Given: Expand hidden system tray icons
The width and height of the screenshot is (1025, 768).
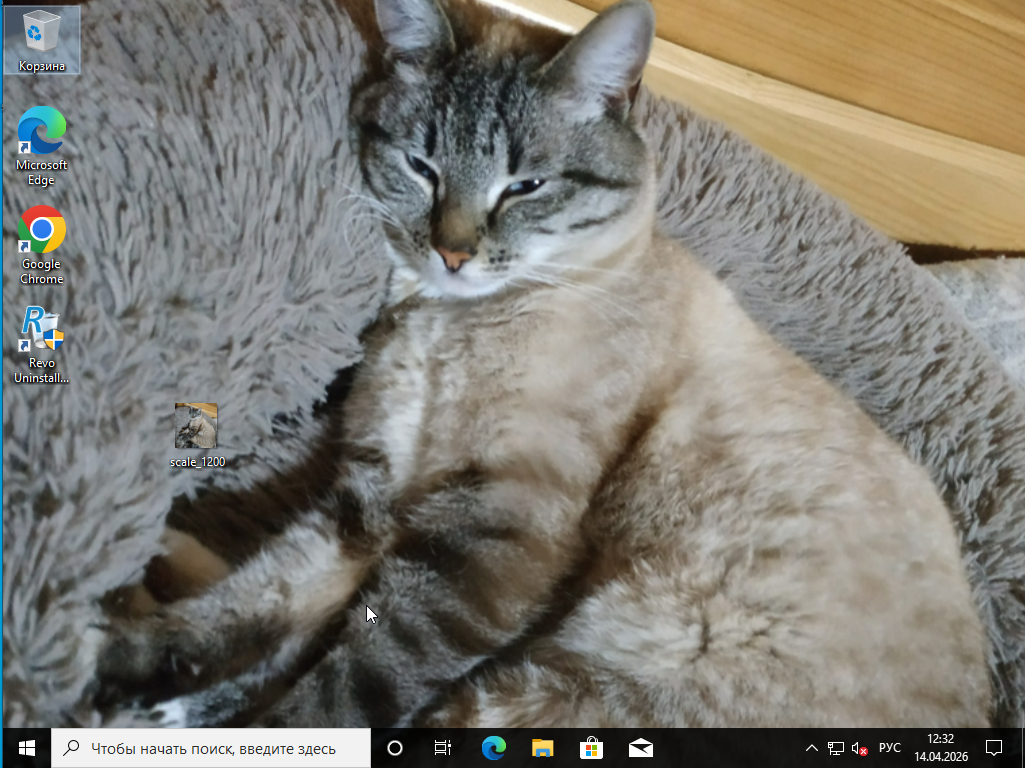Looking at the screenshot, I should pyautogui.click(x=811, y=747).
